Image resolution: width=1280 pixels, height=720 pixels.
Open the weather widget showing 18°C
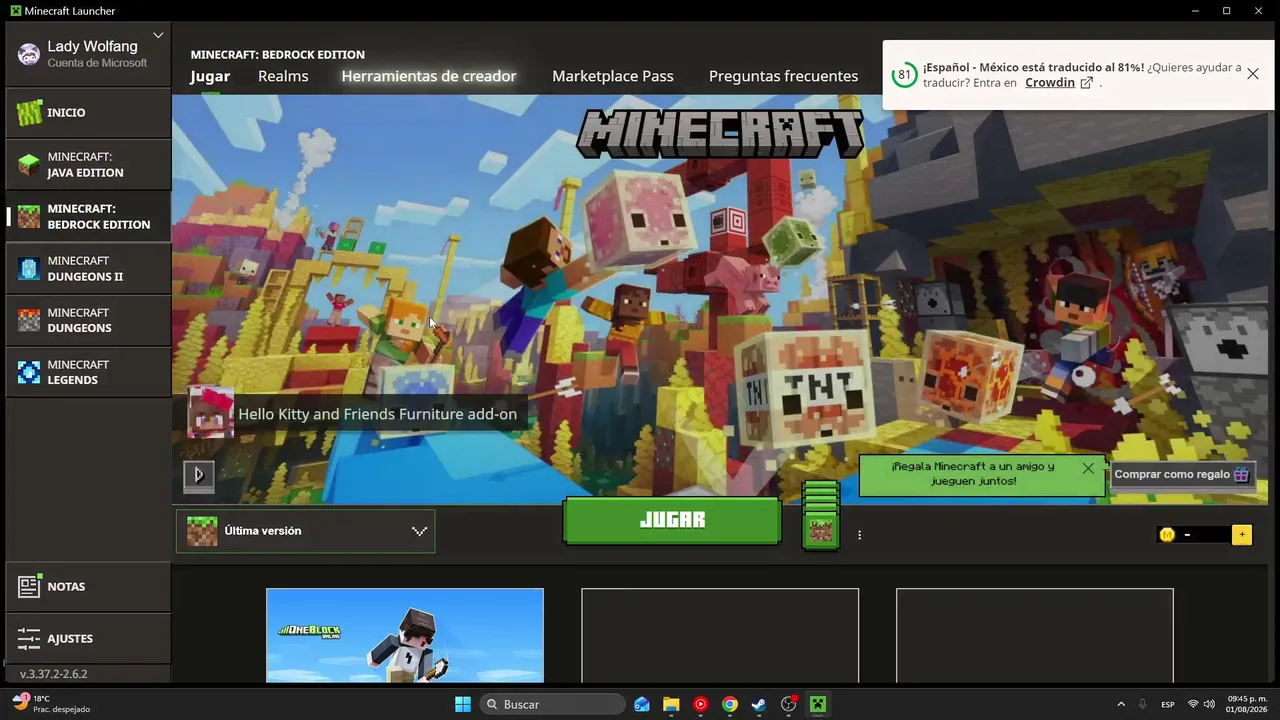(50, 704)
